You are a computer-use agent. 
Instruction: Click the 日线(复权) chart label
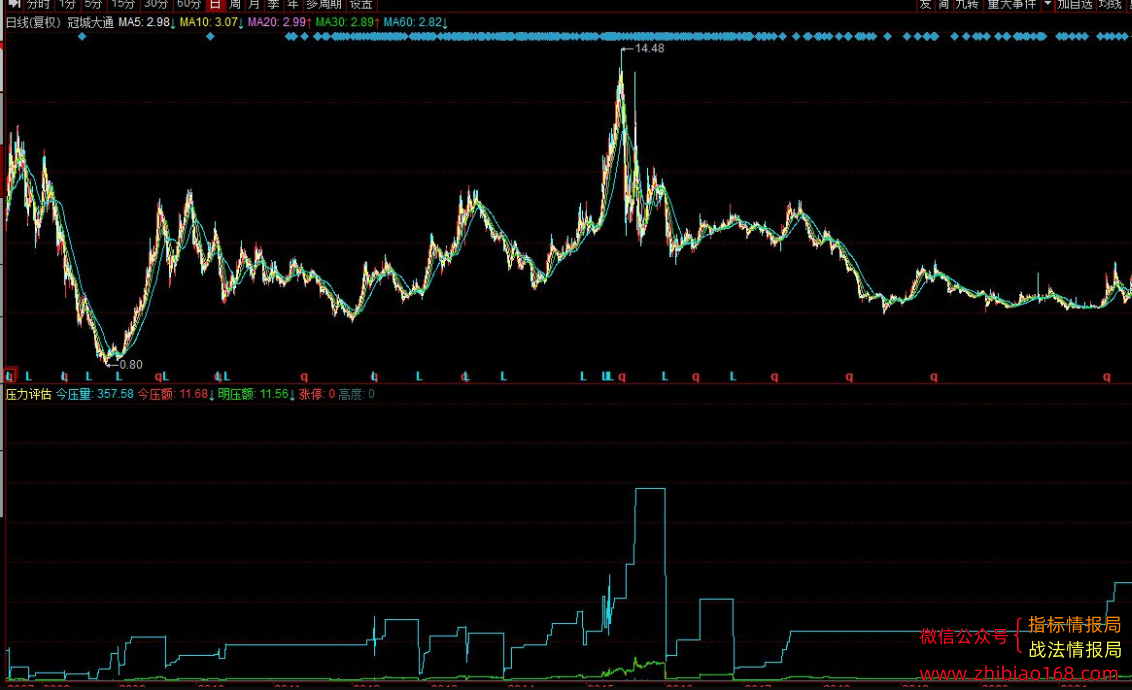33,22
